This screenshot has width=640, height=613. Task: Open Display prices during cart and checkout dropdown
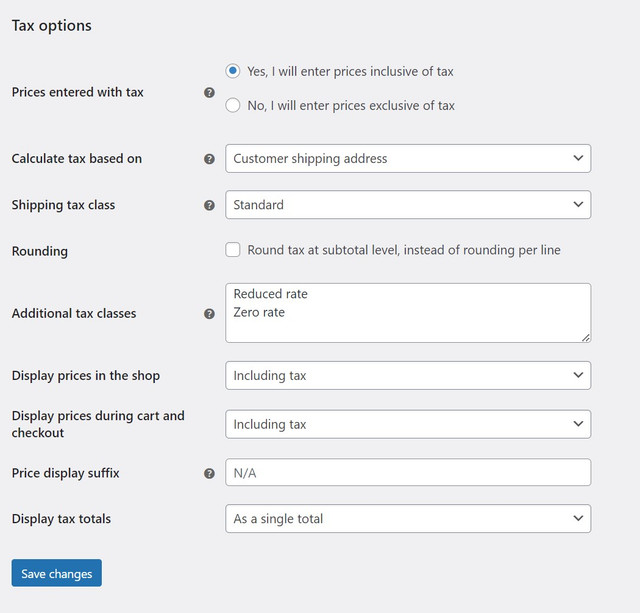click(408, 424)
